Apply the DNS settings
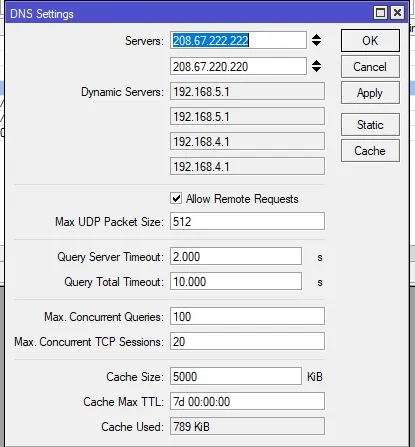Image resolution: width=415 pixels, height=447 pixels. click(370, 93)
